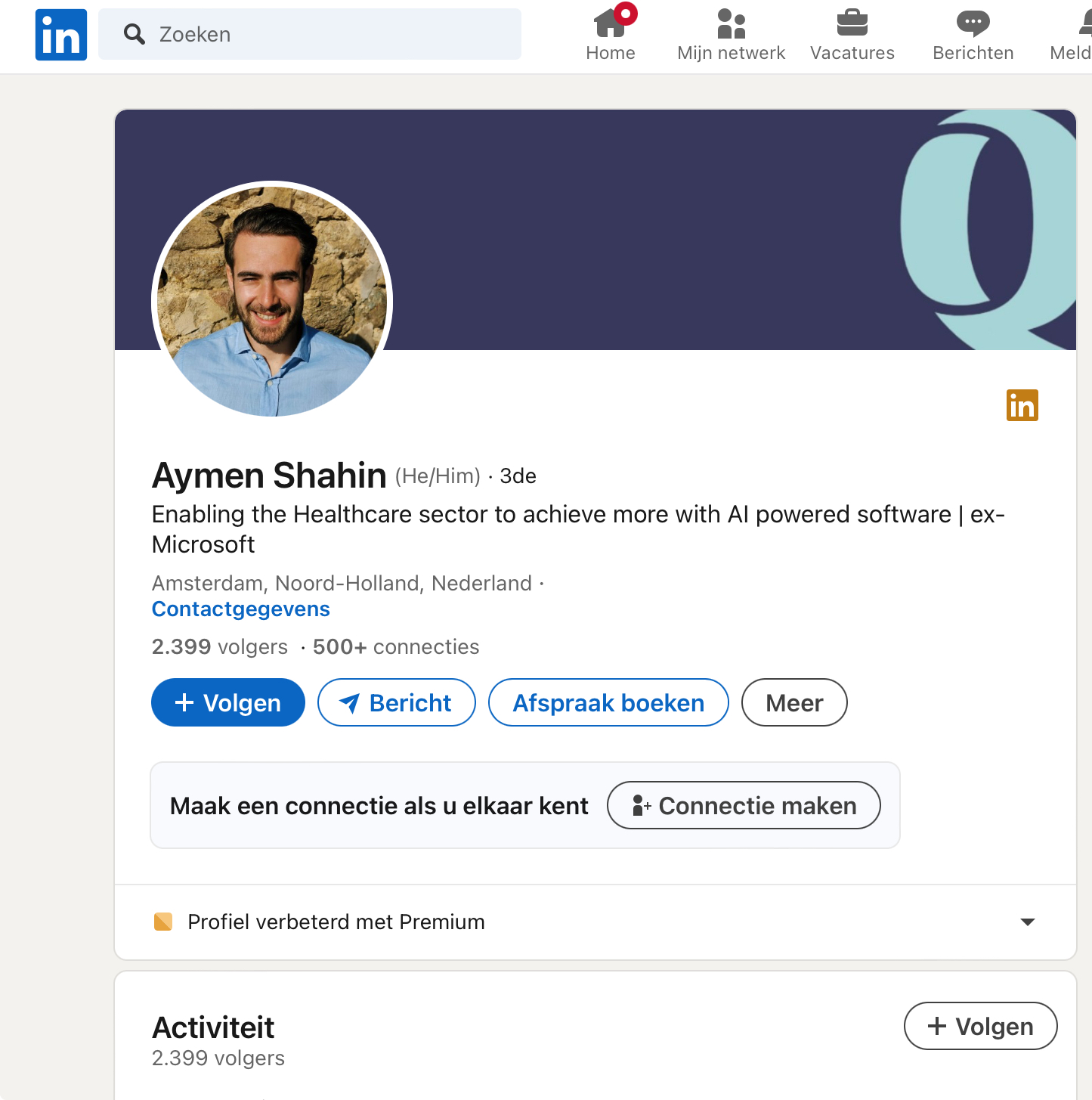Click the LinkedIn logo icon
The image size is (1092, 1100).
(61, 35)
